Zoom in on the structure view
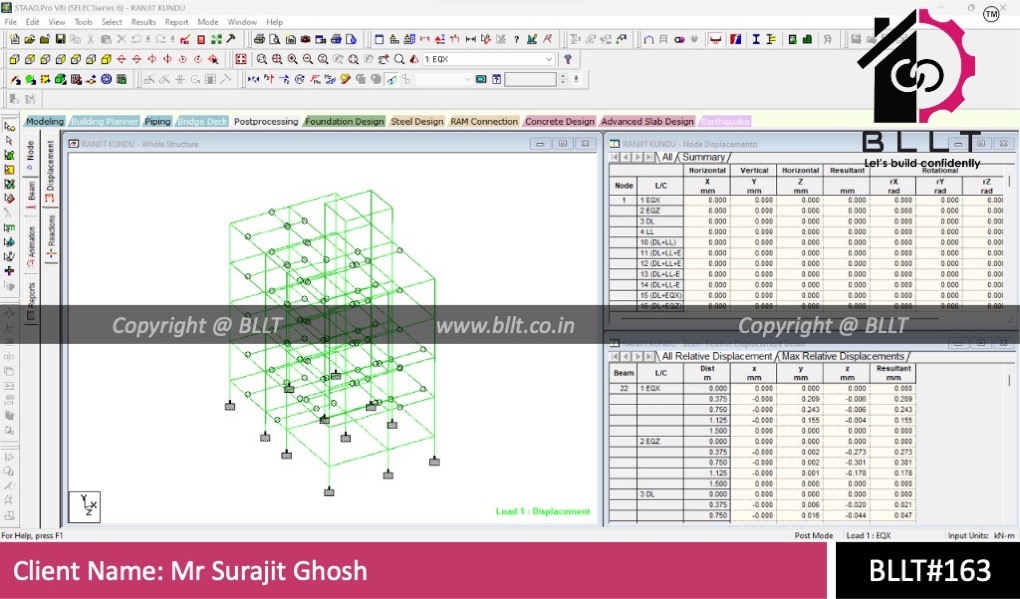Screen dimensions: 1020x599 (292, 59)
